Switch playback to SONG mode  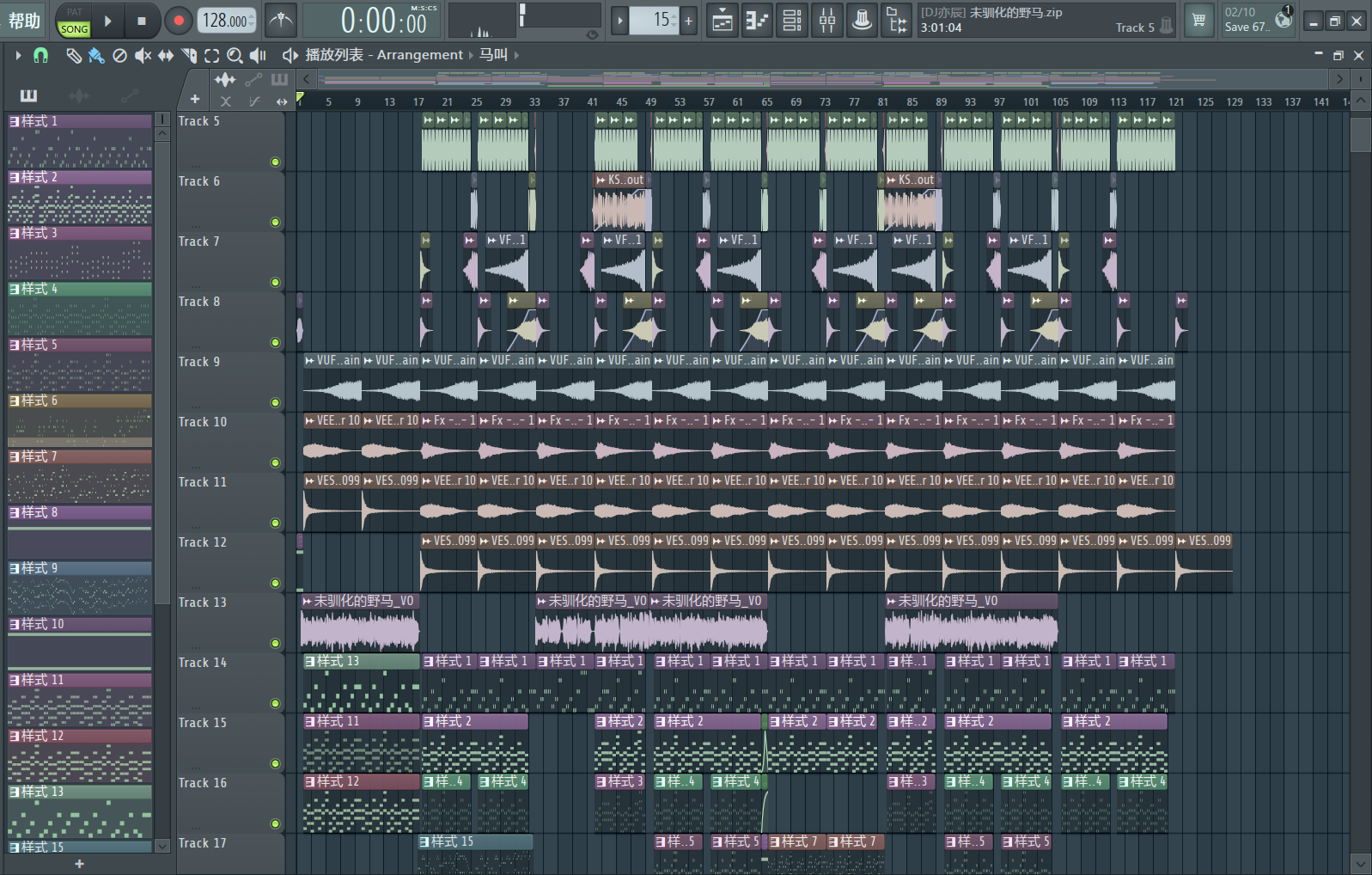(x=74, y=28)
